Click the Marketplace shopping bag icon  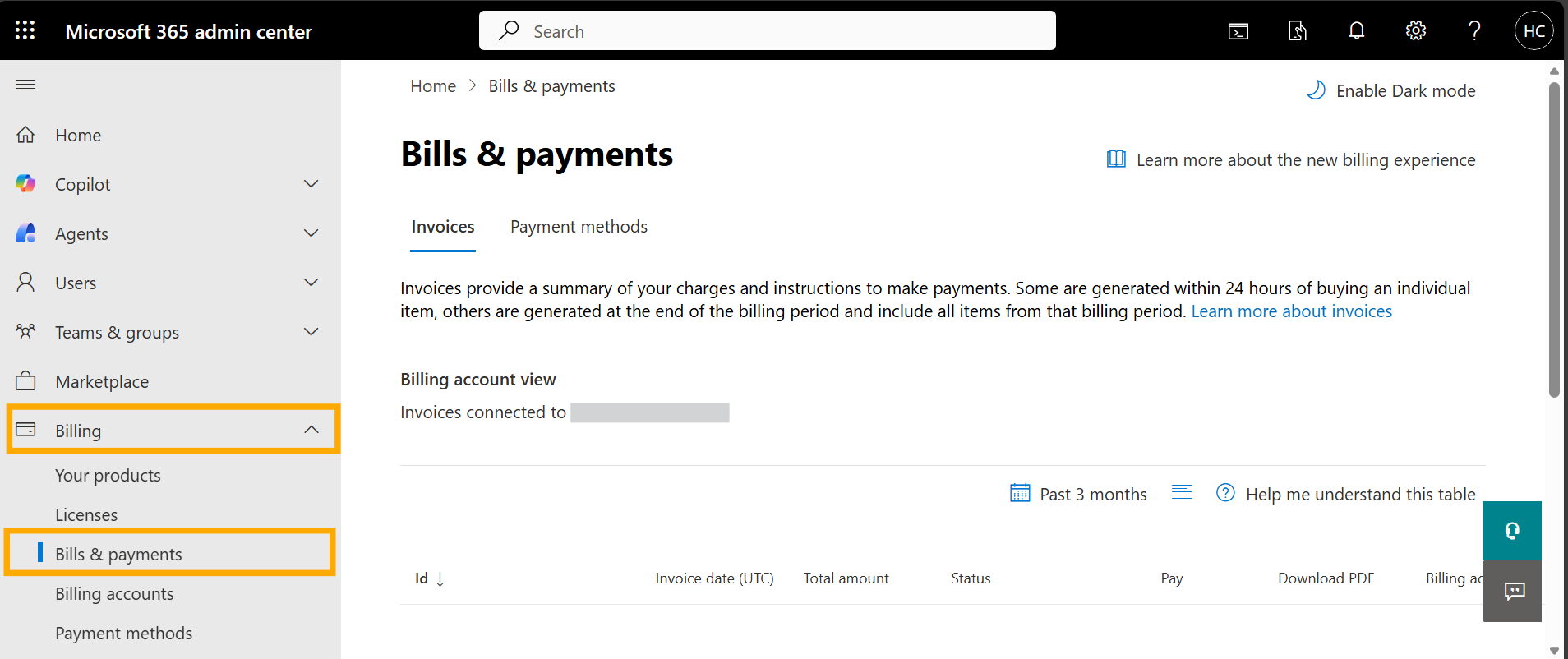tap(25, 381)
